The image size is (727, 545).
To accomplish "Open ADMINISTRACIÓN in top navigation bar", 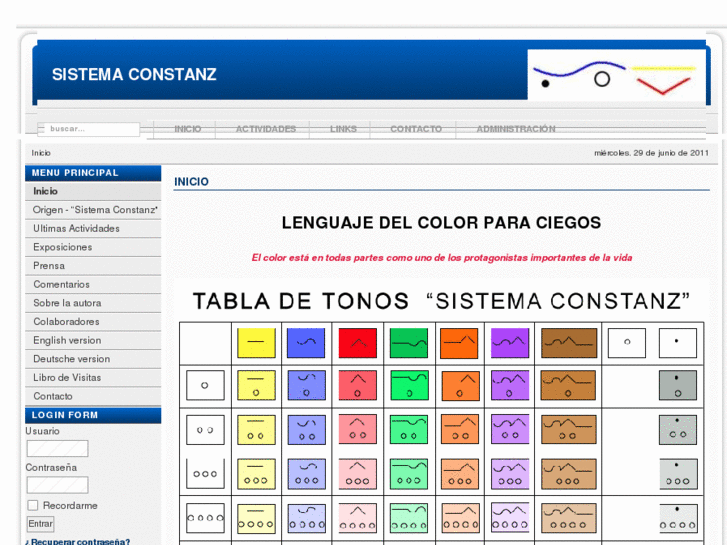I will (x=516, y=129).
